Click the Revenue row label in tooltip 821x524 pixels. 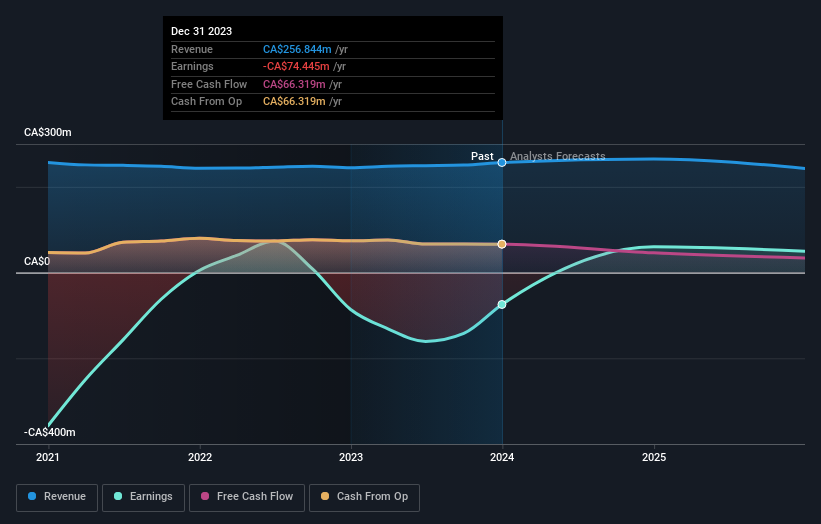[x=192, y=49]
